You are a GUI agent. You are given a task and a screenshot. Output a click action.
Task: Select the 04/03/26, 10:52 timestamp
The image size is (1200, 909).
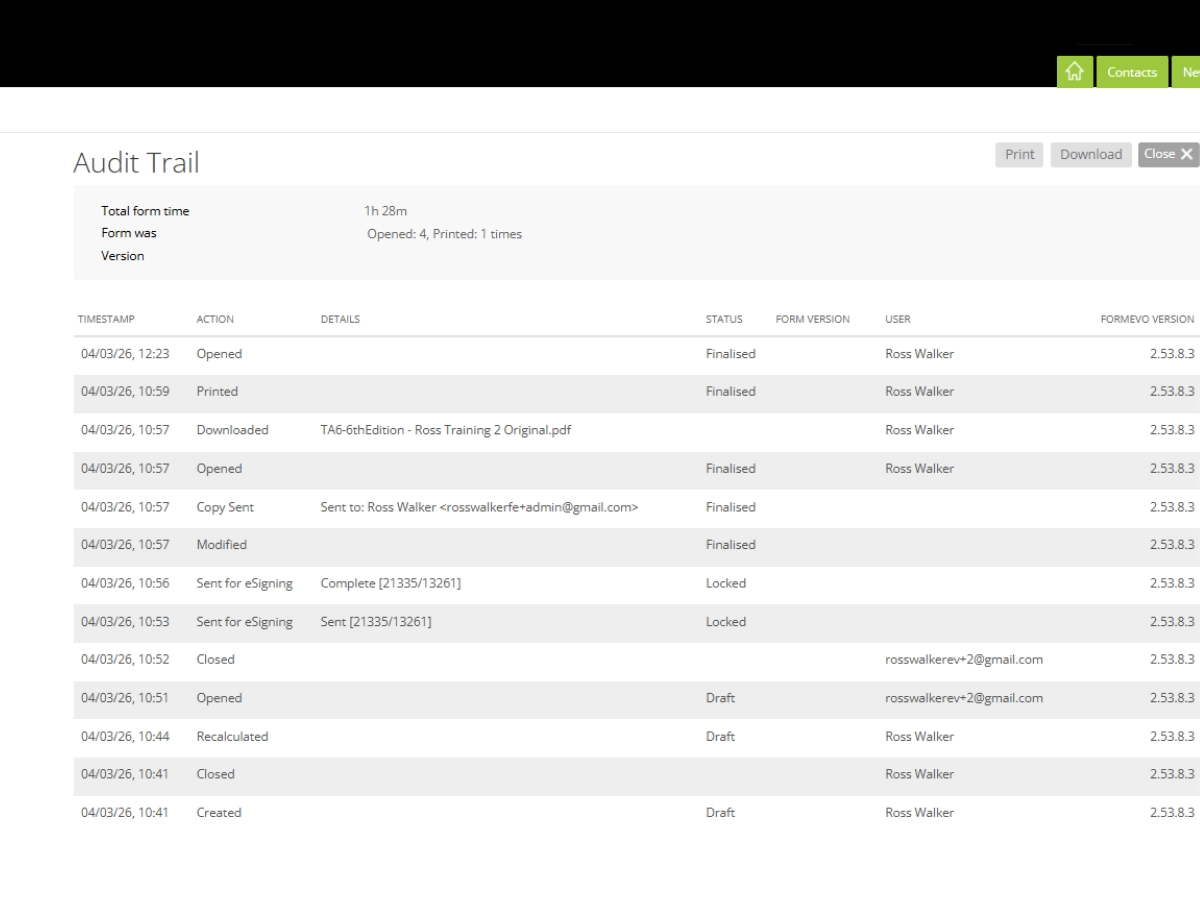[x=125, y=660]
